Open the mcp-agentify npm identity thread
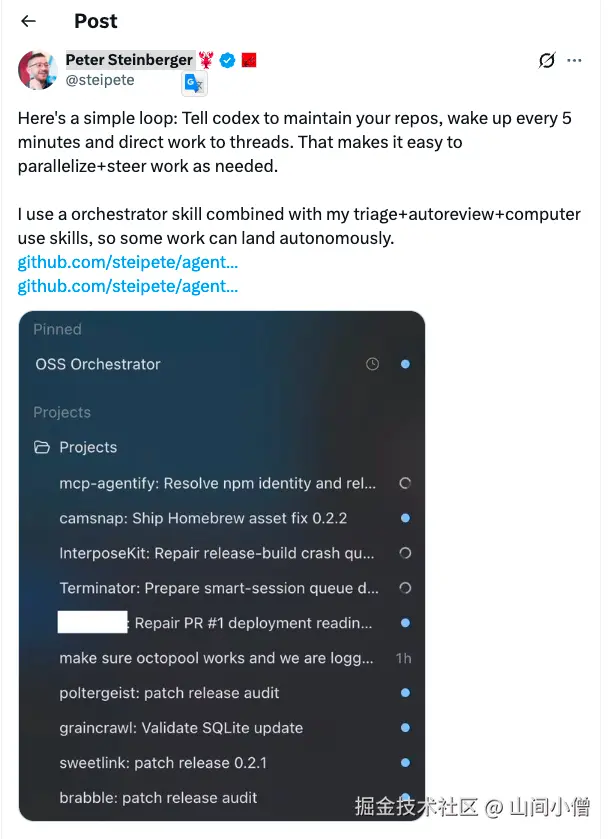The height and width of the screenshot is (839, 611). 218,483
